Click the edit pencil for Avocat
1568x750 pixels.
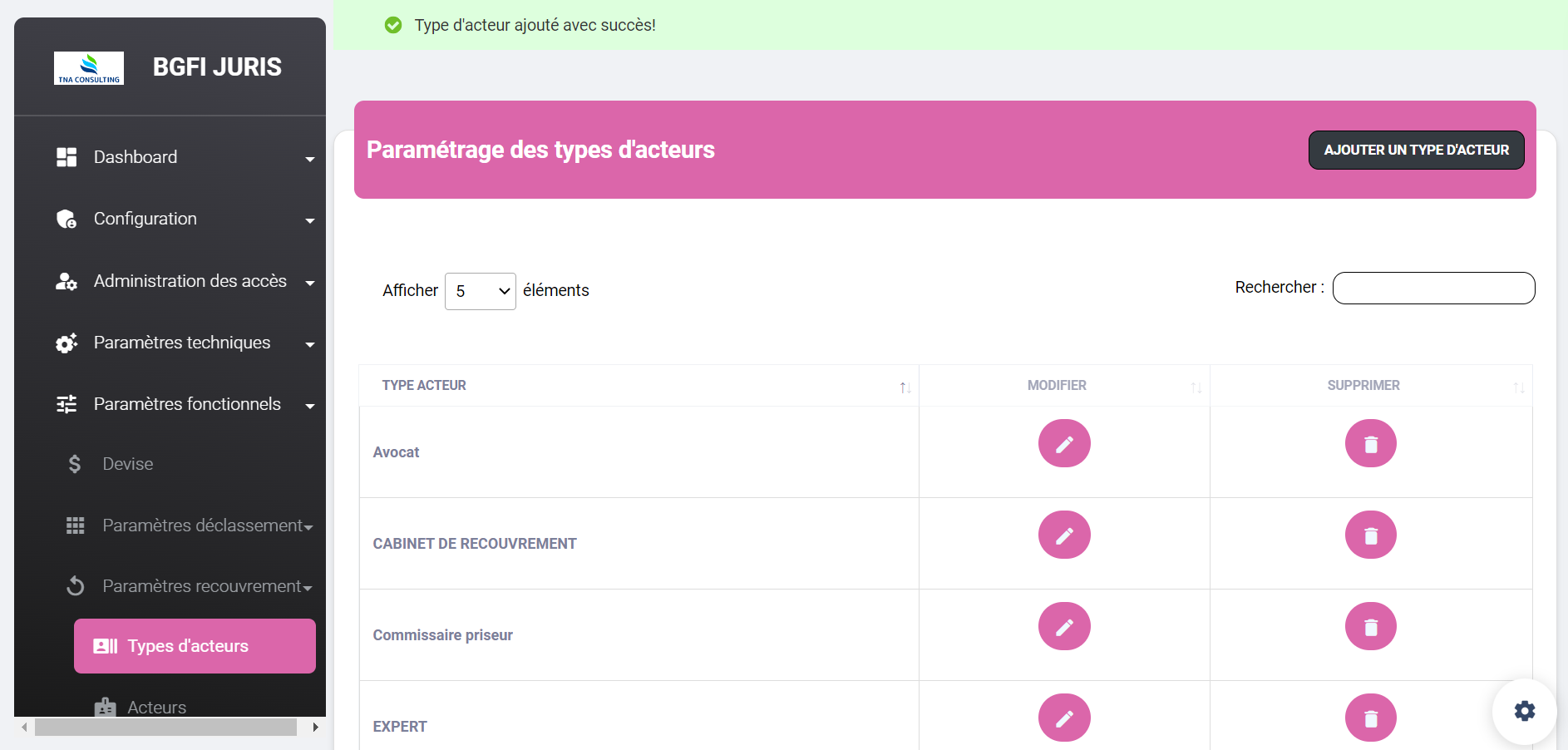pos(1063,444)
